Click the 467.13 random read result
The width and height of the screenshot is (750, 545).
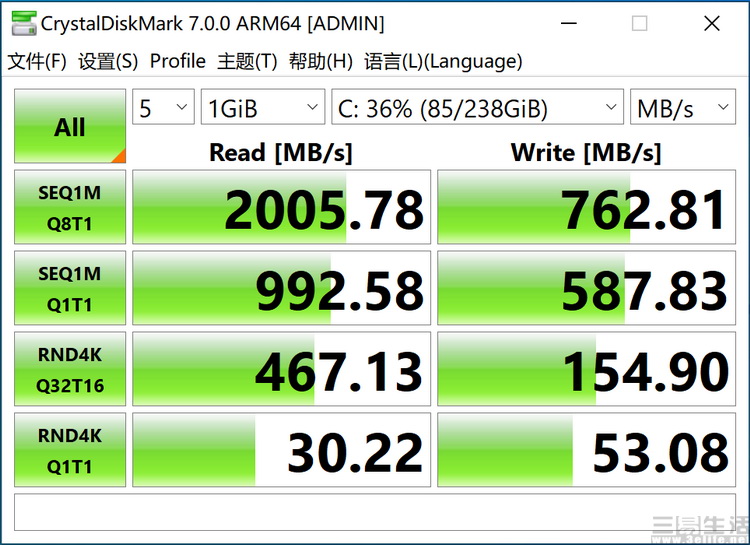[x=281, y=369]
